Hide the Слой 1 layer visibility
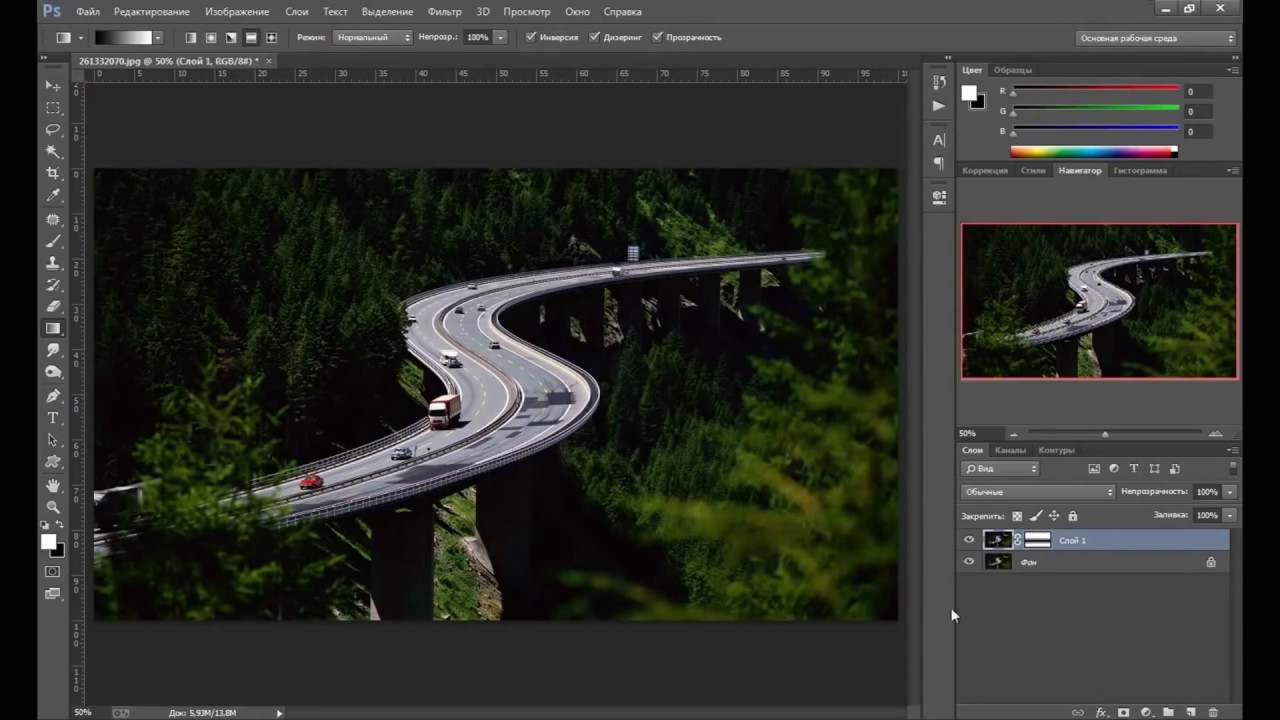Viewport: 1280px width, 720px height. tap(968, 540)
